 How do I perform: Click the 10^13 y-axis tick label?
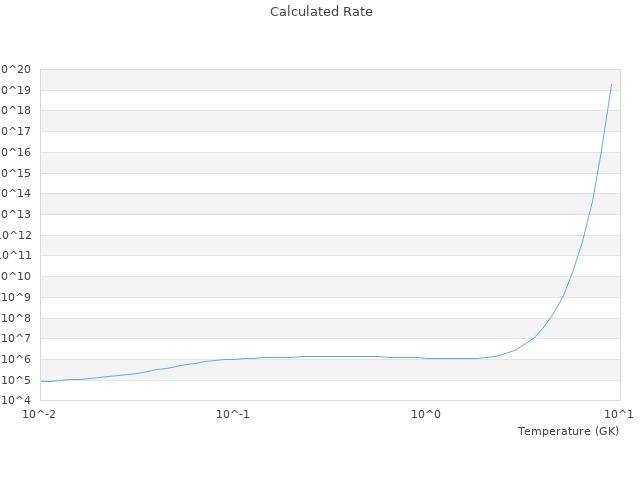tap(17, 214)
